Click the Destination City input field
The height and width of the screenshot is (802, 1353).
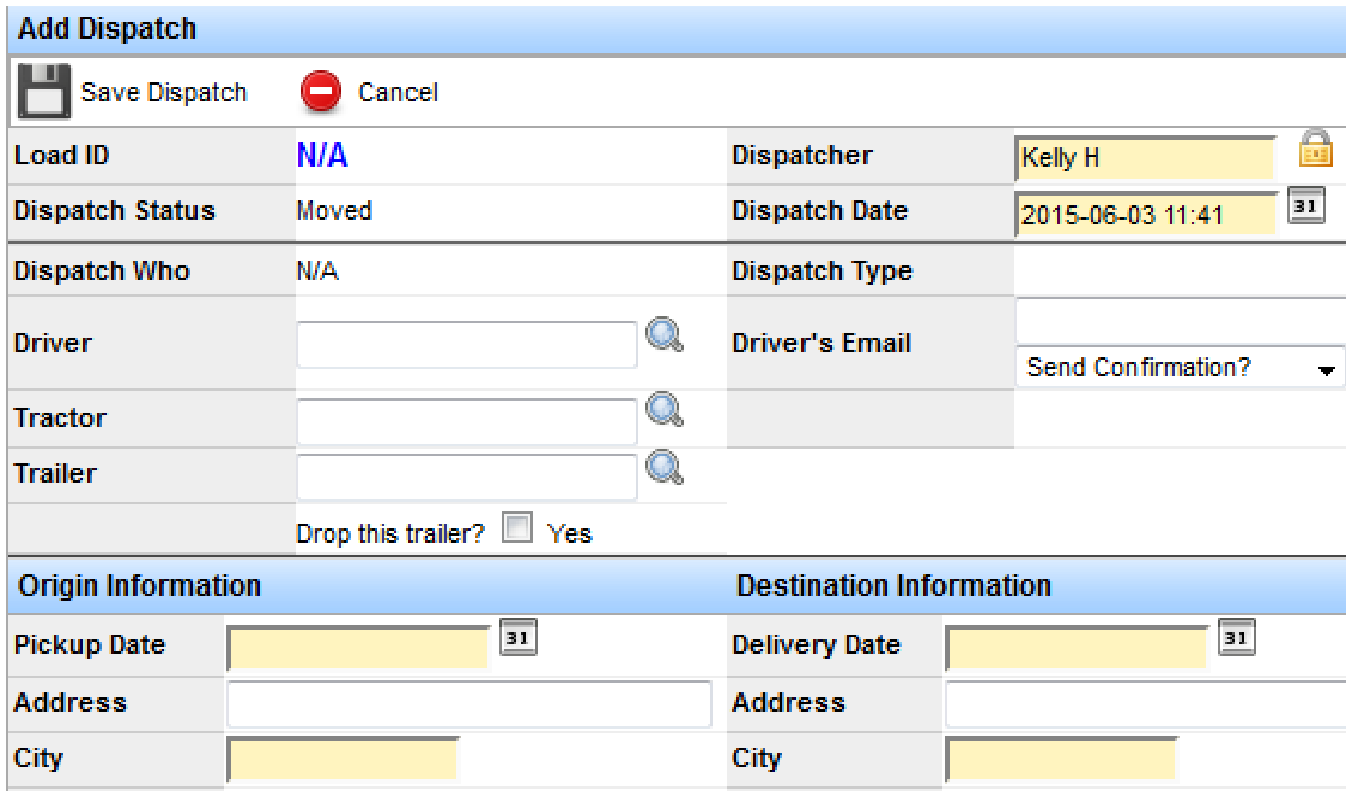pyautogui.click(x=1061, y=759)
